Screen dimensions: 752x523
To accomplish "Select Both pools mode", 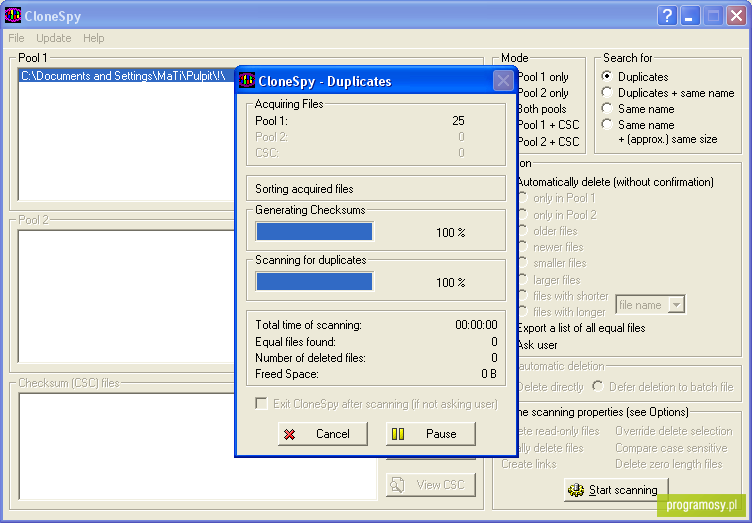I will click(542, 109).
